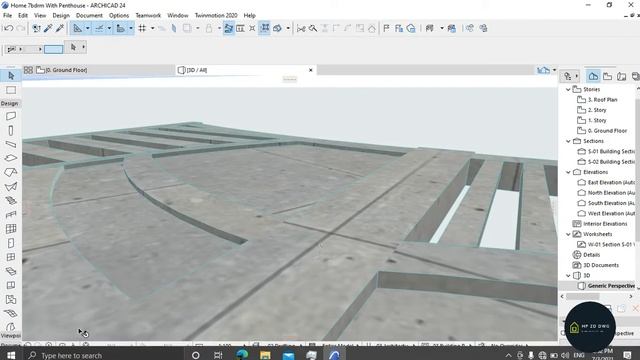Open the View Map icon in Navigator

[607, 76]
